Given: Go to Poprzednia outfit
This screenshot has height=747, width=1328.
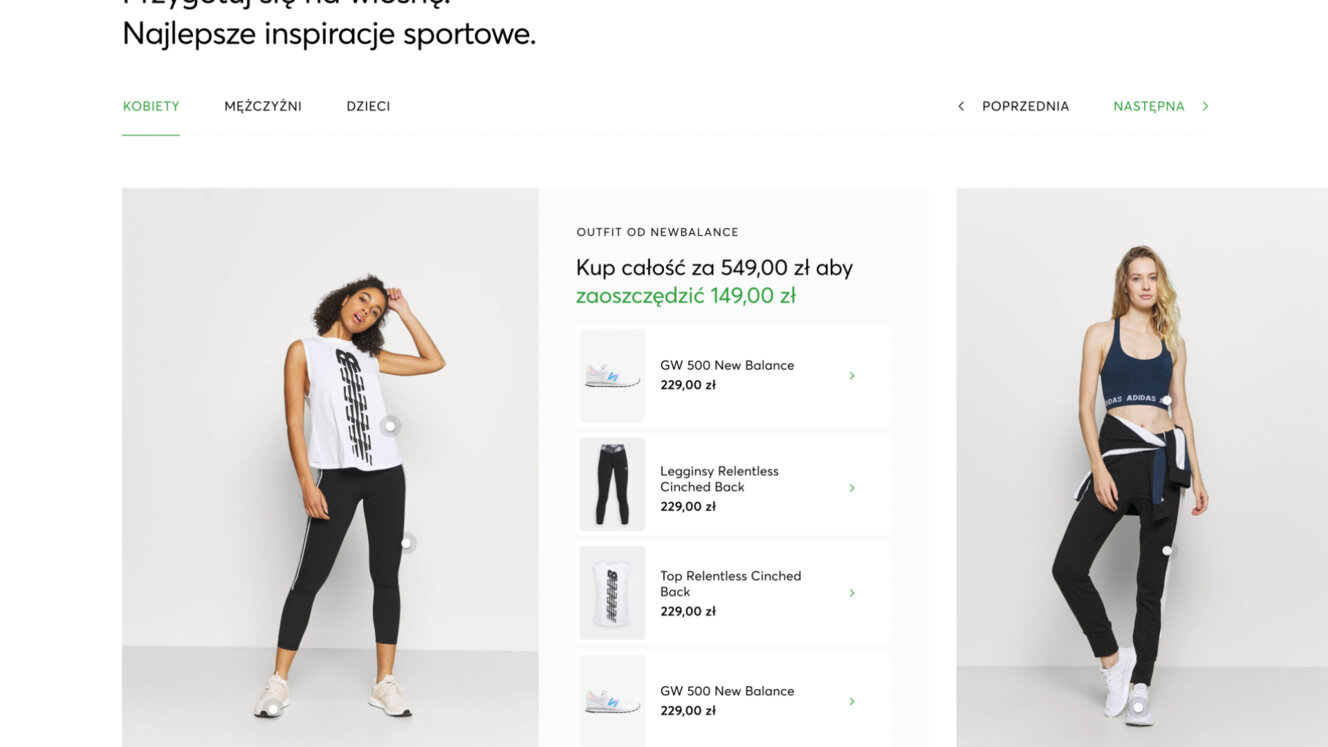Looking at the screenshot, I should coord(1025,106).
